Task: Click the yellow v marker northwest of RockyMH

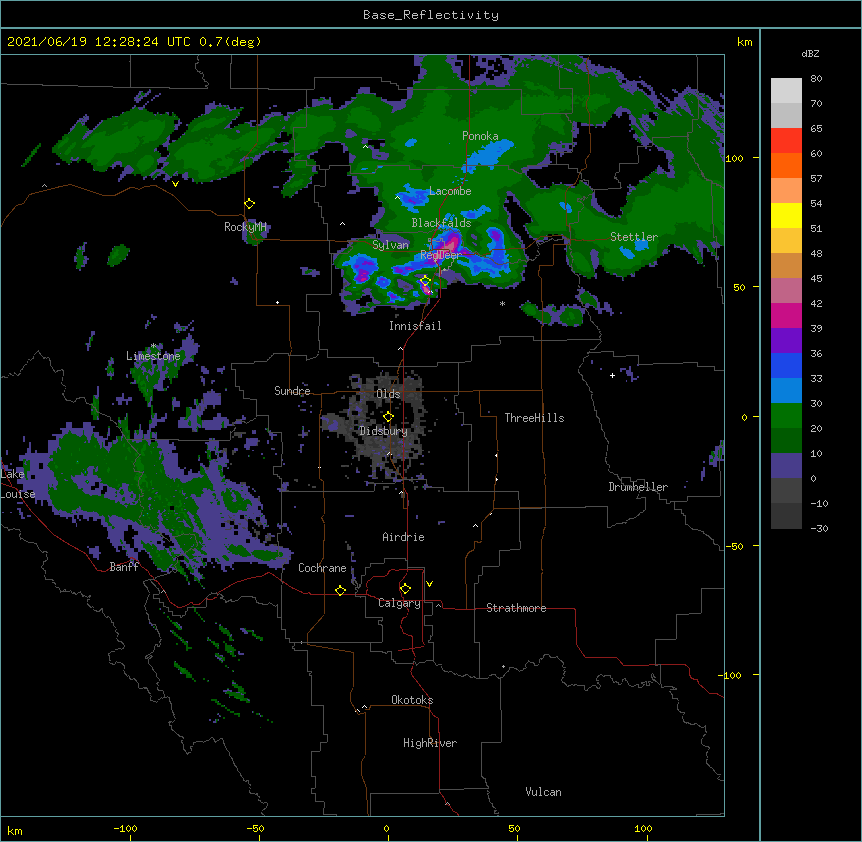Action: click(175, 184)
